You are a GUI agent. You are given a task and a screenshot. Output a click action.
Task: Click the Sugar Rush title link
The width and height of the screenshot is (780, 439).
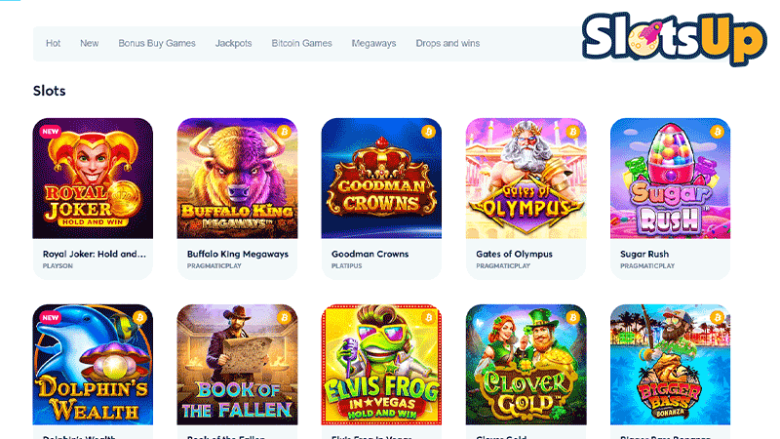pyautogui.click(x=644, y=254)
